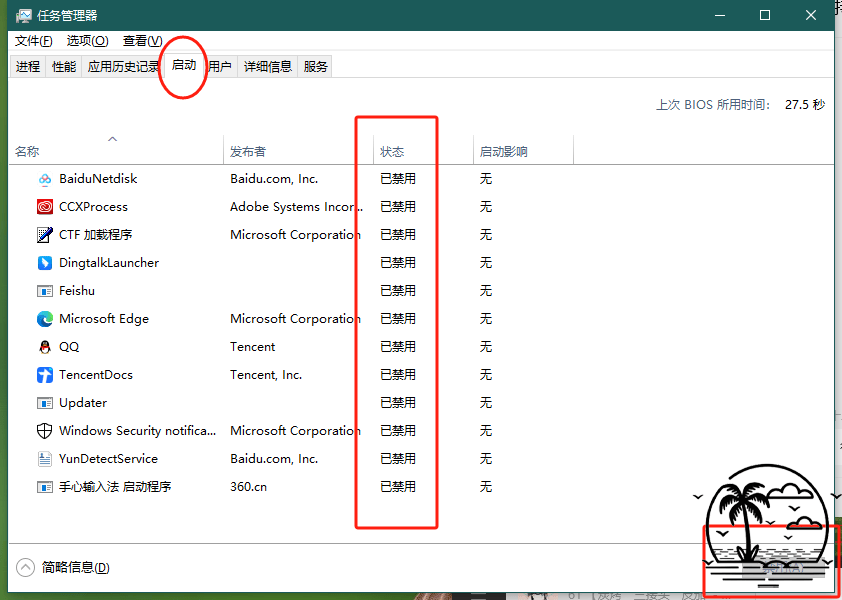Switch to the 服务 tab
Image resolution: width=842 pixels, height=600 pixels.
315,67
